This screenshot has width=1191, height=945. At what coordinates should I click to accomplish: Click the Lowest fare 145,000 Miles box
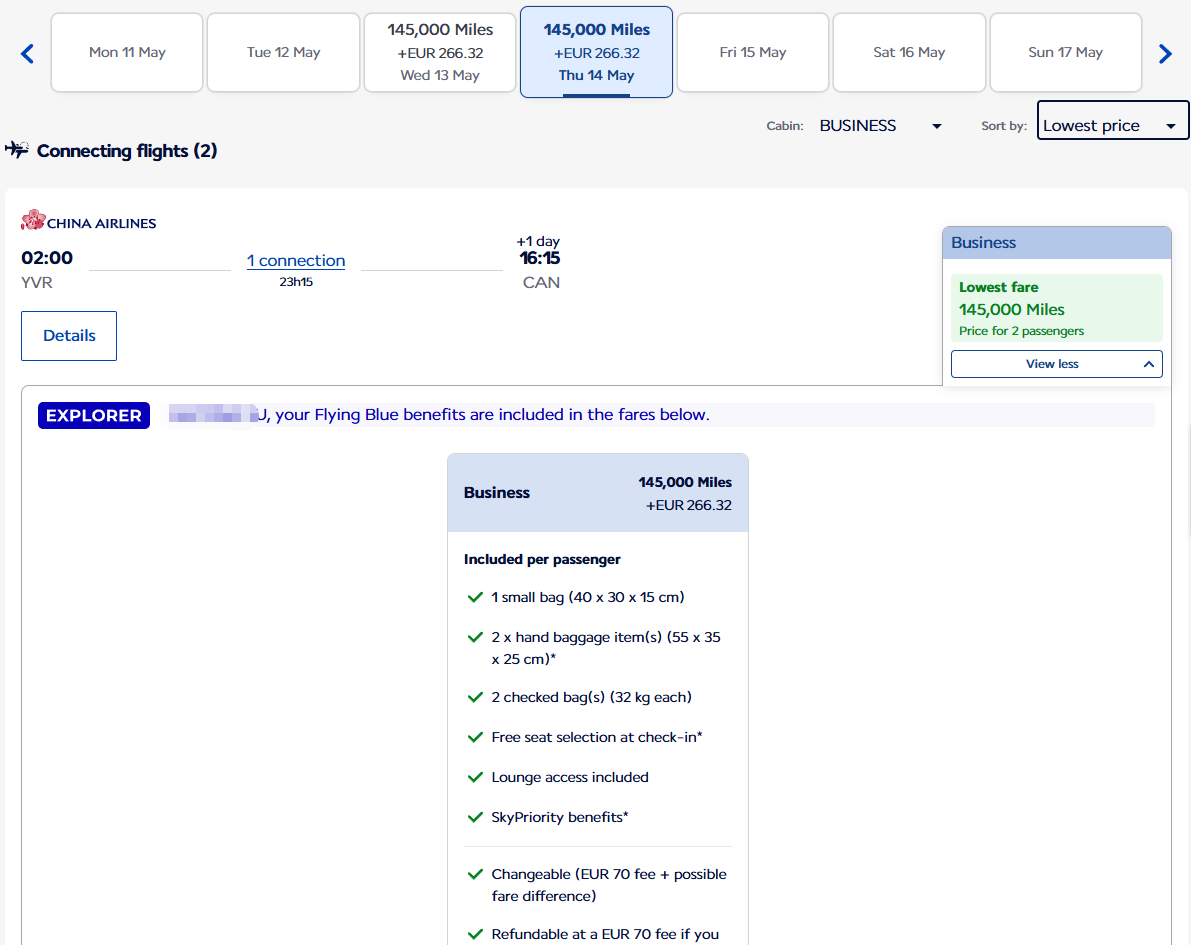[1056, 309]
